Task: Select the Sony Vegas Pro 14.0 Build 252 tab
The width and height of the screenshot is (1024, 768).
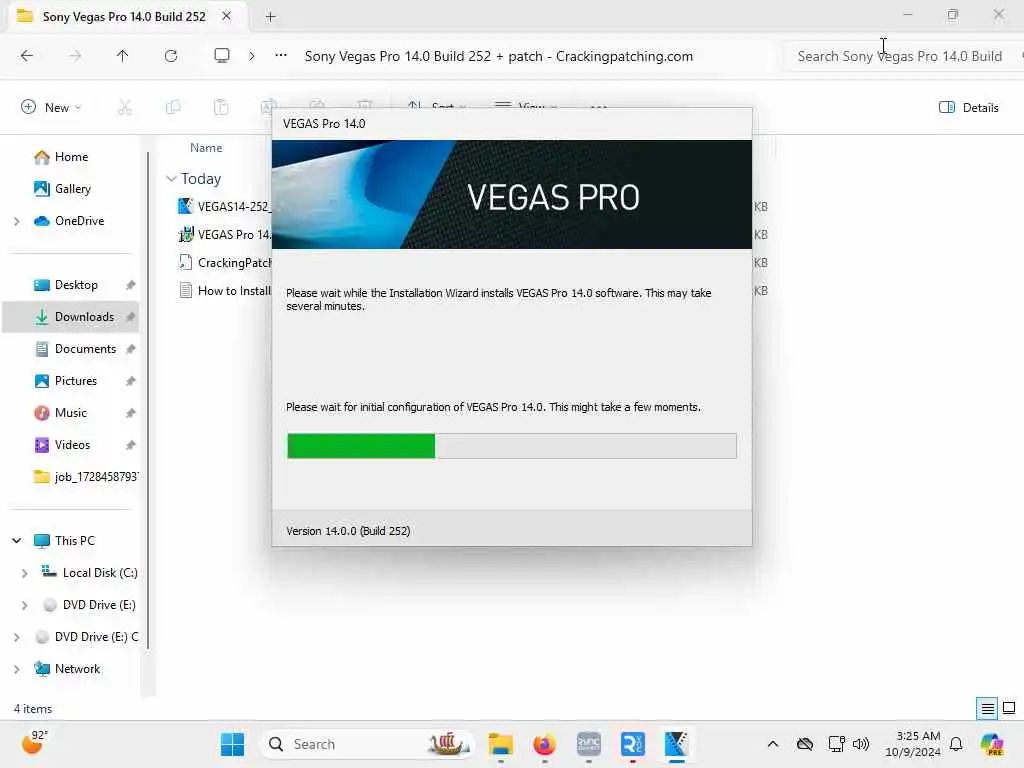Action: (x=123, y=16)
